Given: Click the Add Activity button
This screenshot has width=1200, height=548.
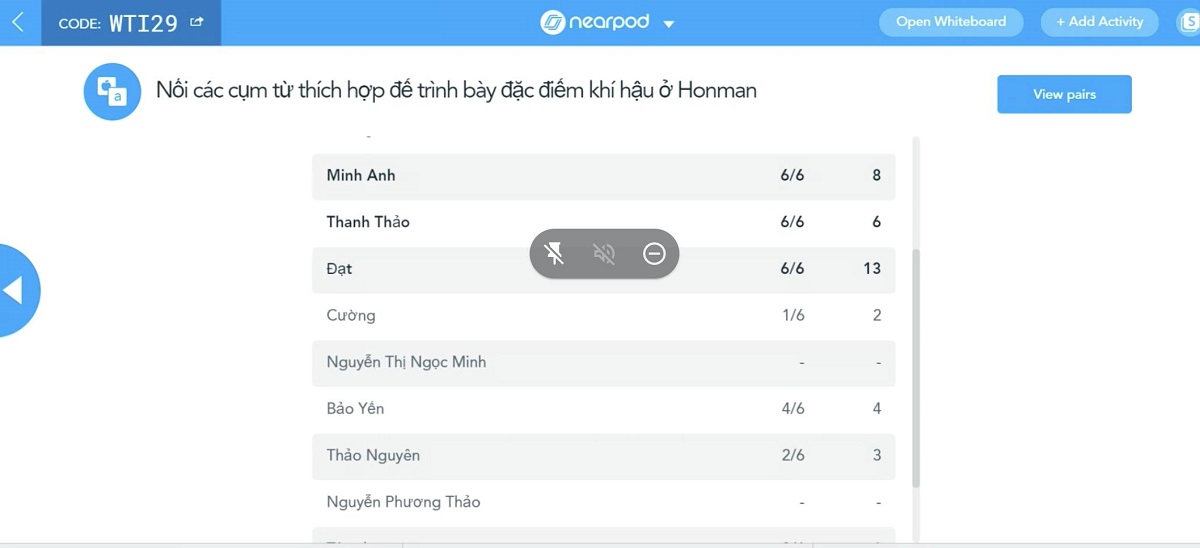Looking at the screenshot, I should point(1099,22).
